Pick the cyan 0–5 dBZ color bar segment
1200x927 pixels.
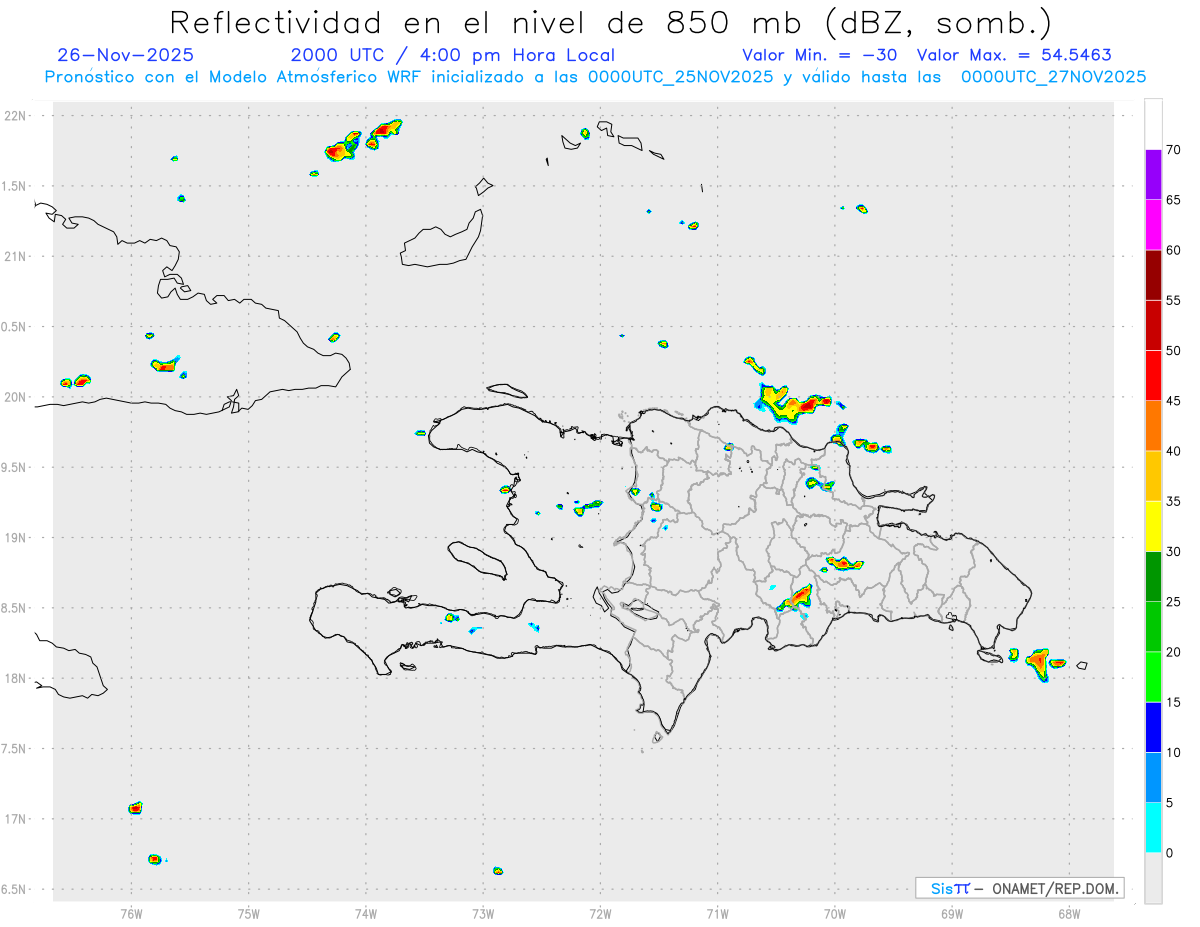coord(1153,828)
